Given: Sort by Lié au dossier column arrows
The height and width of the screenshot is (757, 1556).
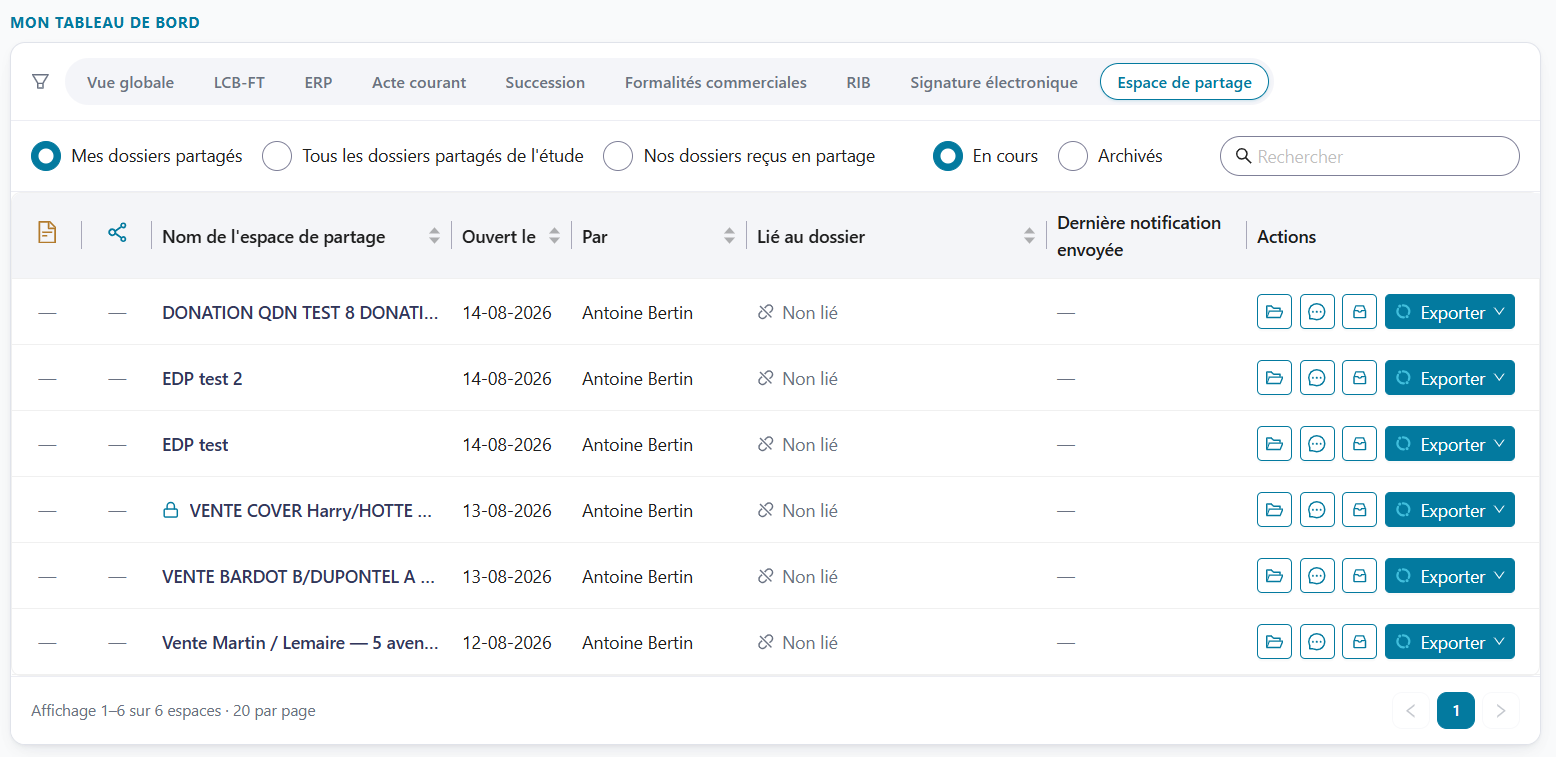Looking at the screenshot, I should pos(1029,237).
